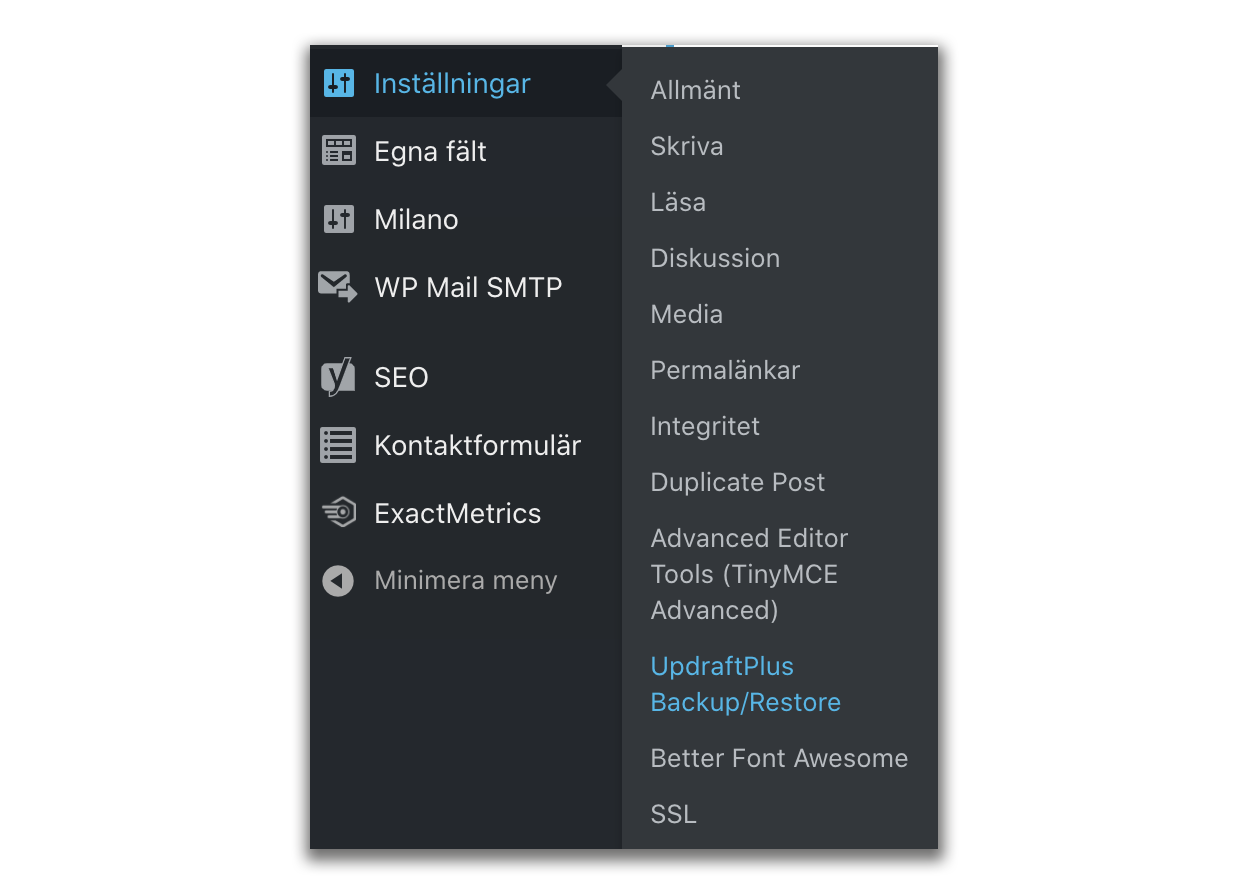Click the ExactMetrics target icon
1247x894 pixels.
(x=338, y=513)
